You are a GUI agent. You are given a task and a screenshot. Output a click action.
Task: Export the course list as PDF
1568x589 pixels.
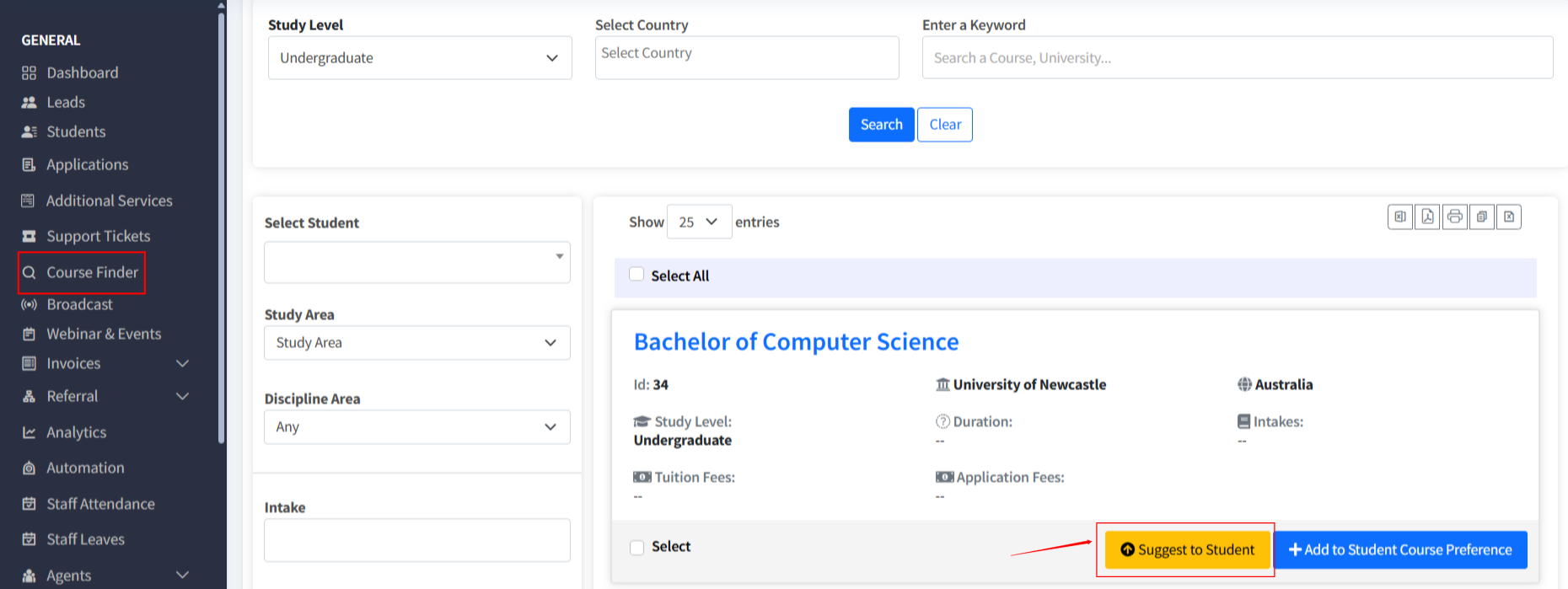[x=1427, y=217]
